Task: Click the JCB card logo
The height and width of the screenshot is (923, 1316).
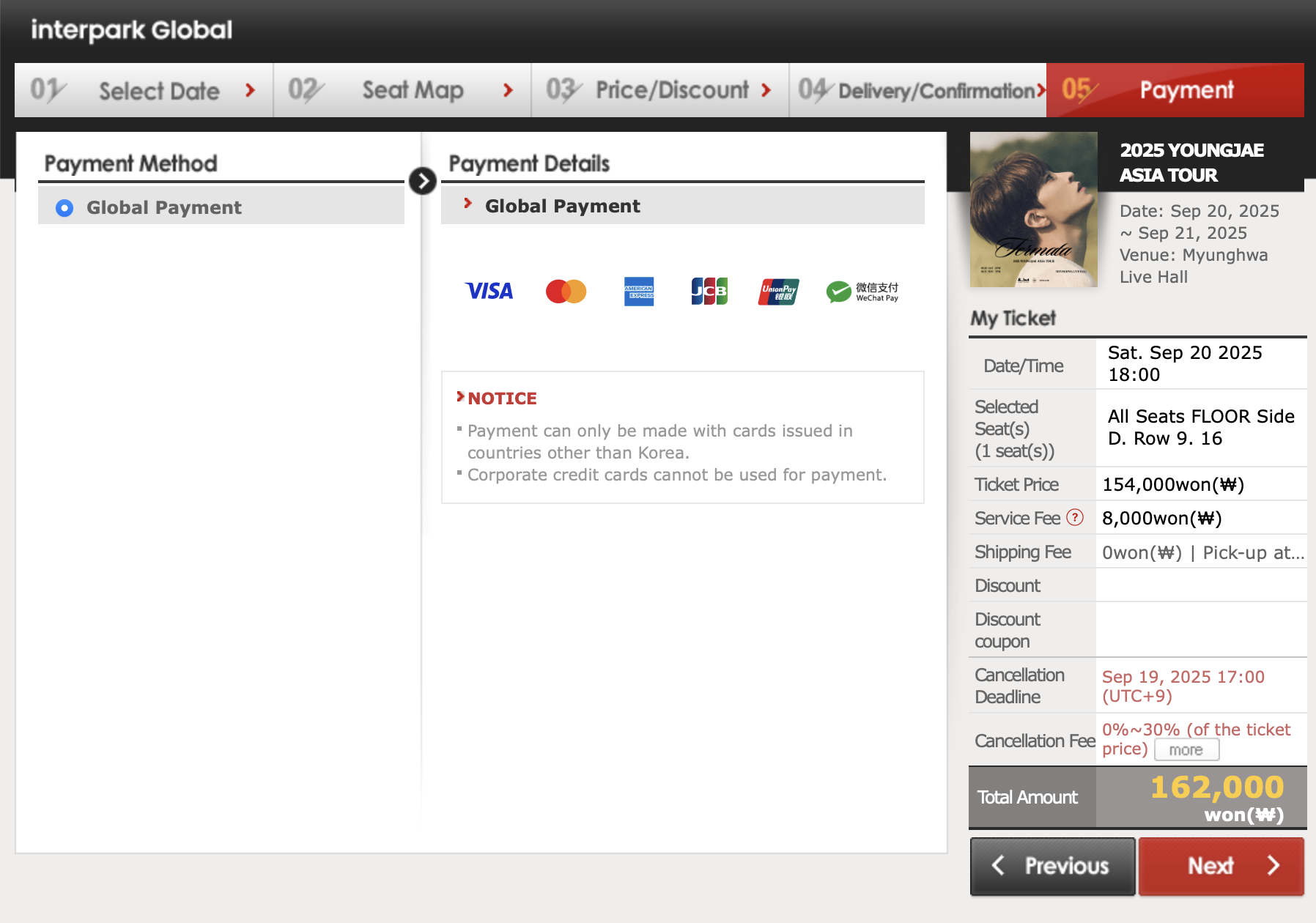Action: [x=709, y=291]
